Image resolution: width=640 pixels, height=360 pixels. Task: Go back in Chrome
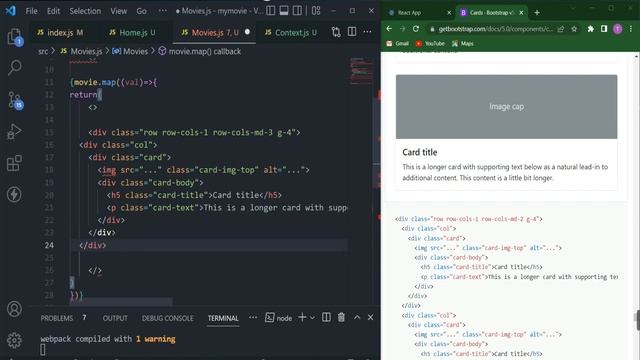point(389,29)
